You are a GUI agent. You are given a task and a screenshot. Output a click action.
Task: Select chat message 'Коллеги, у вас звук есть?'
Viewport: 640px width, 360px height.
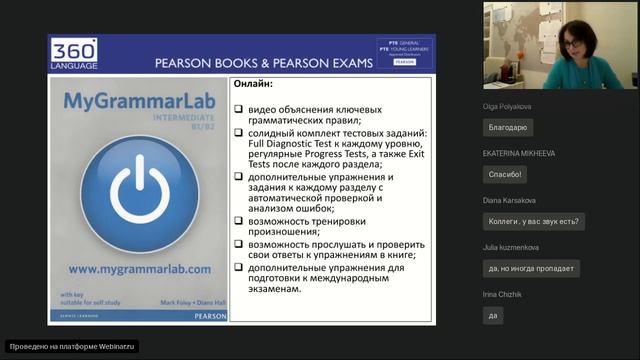click(533, 222)
